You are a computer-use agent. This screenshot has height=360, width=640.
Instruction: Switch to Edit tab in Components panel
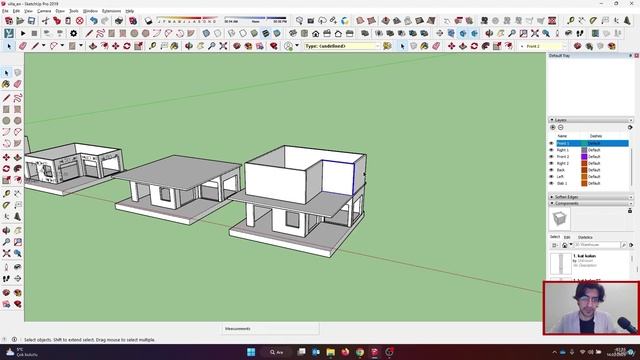[x=567, y=237]
